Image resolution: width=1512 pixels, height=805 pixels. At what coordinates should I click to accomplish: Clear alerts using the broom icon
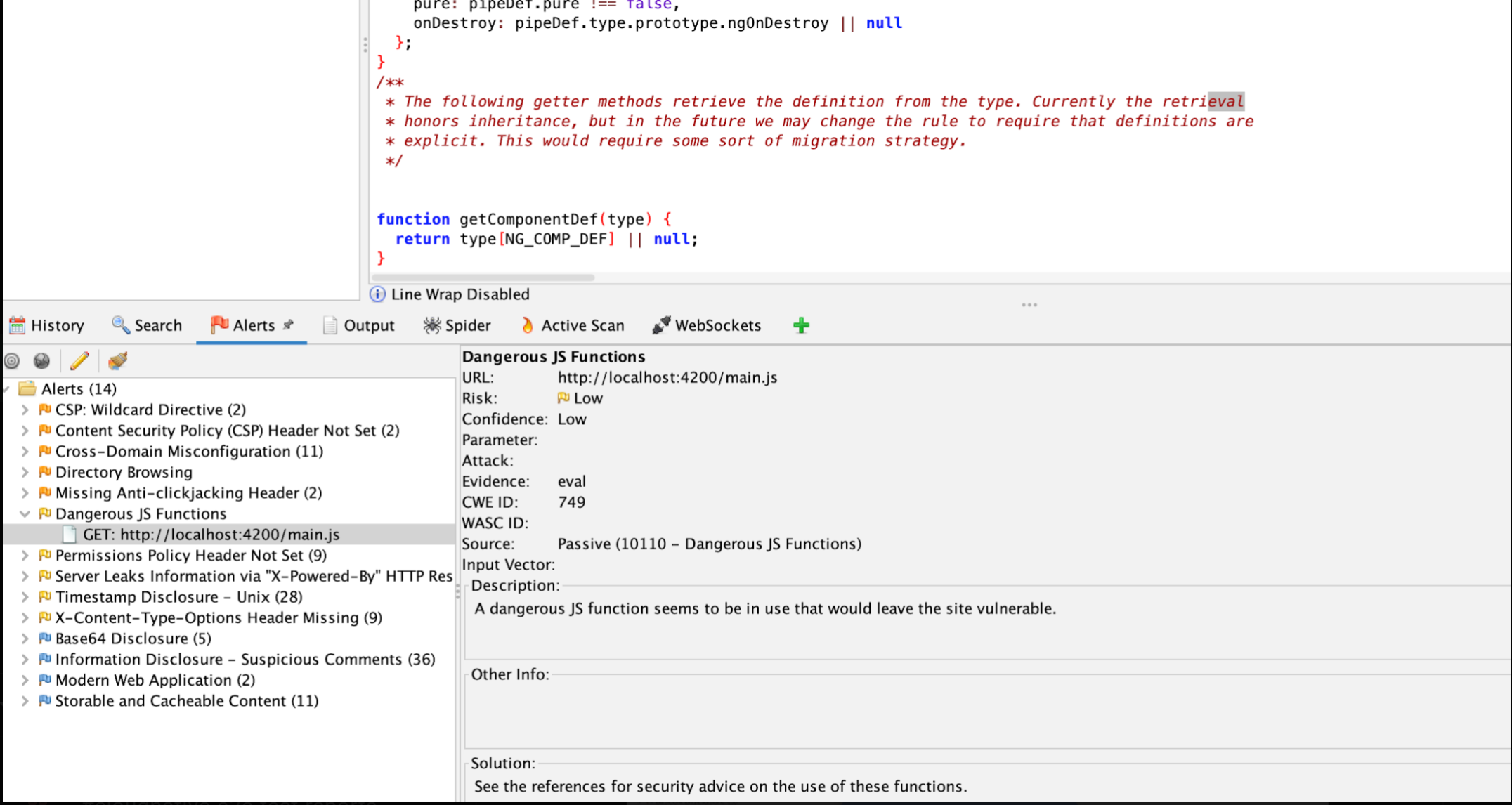(117, 360)
